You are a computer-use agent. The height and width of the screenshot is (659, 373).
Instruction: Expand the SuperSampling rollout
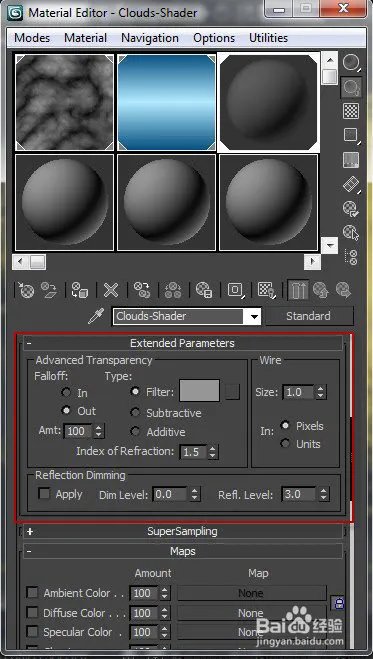[183, 531]
